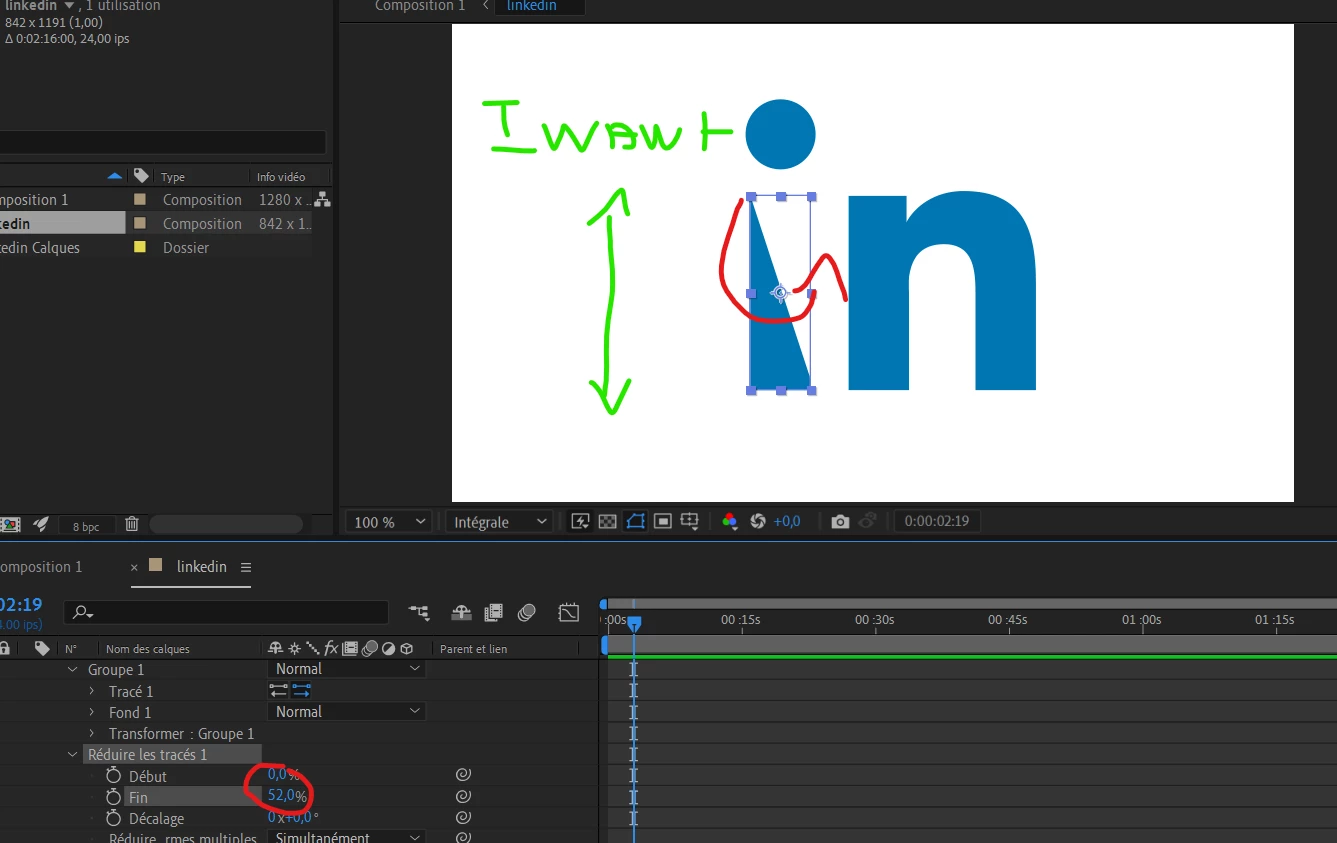This screenshot has width=1337, height=843.
Task: Click the Parent et lien column header
Action: (473, 649)
